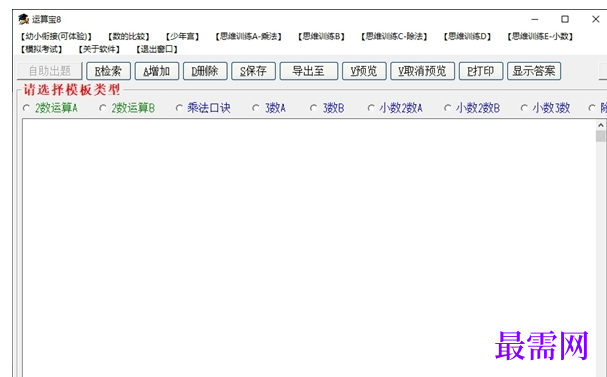Open the 【数的比较】 menu
This screenshot has height=377, width=607.
(129, 36)
